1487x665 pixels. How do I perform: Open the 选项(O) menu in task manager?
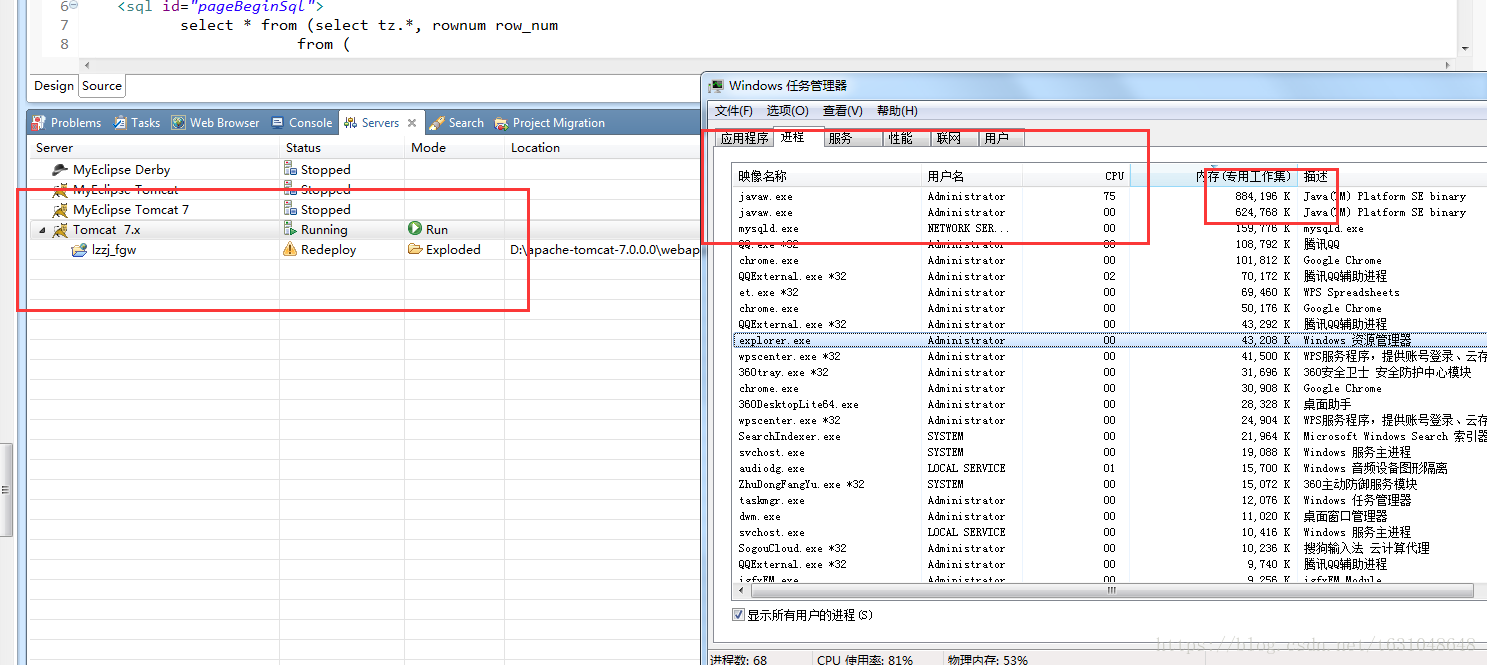(x=788, y=111)
